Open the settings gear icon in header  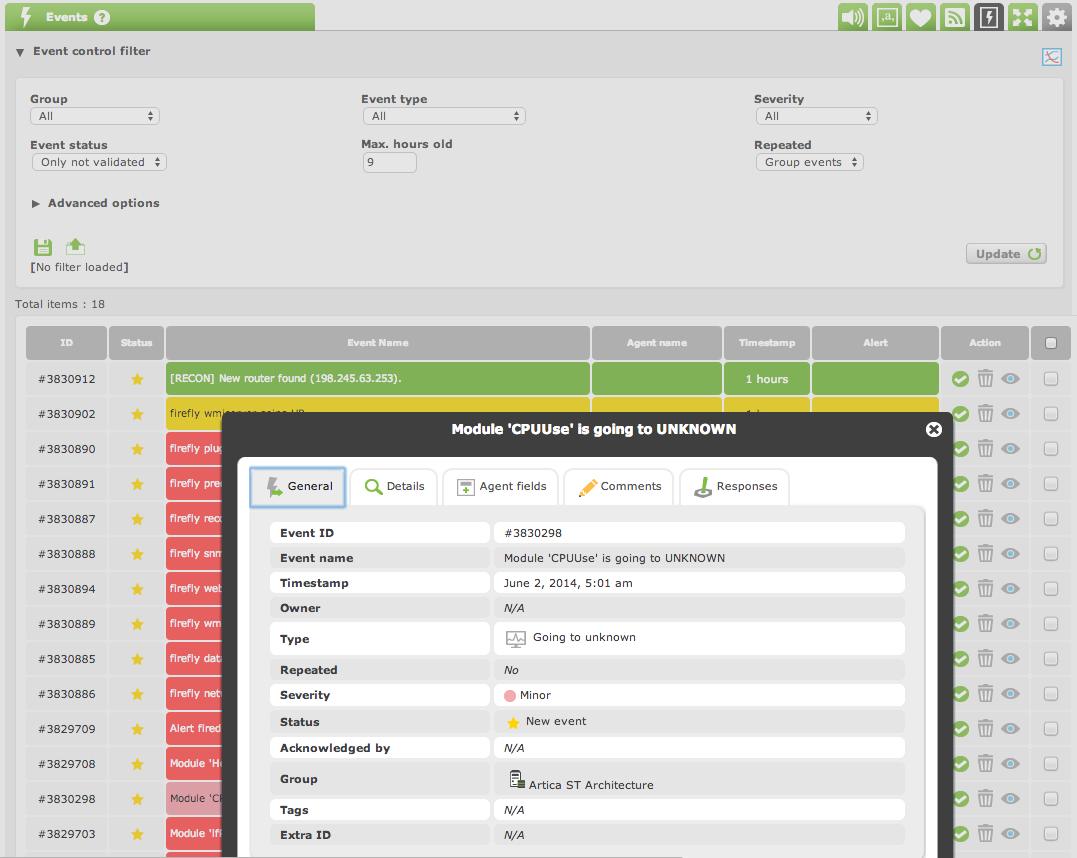(1056, 16)
